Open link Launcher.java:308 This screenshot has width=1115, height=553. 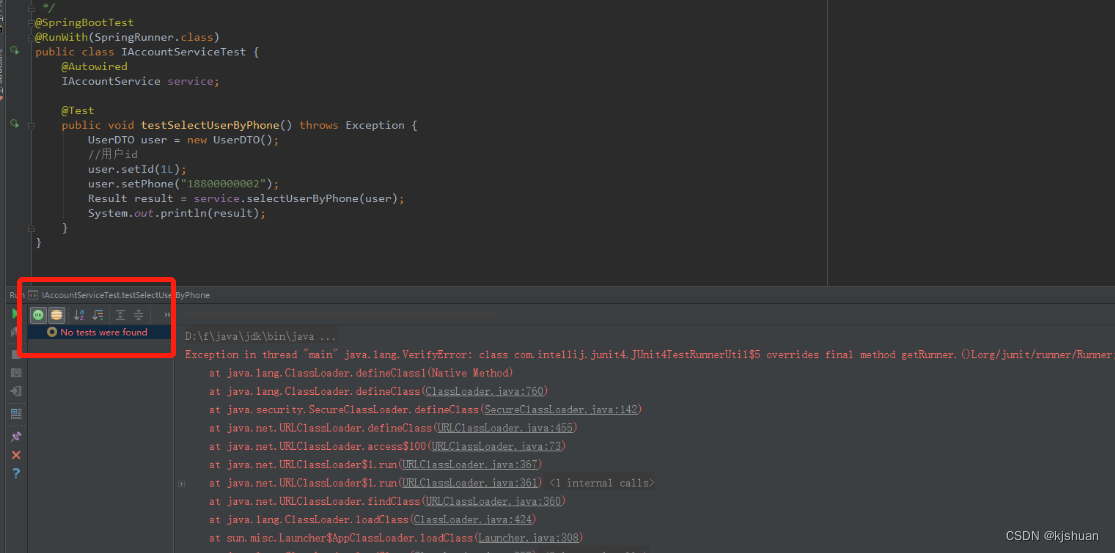(529, 537)
